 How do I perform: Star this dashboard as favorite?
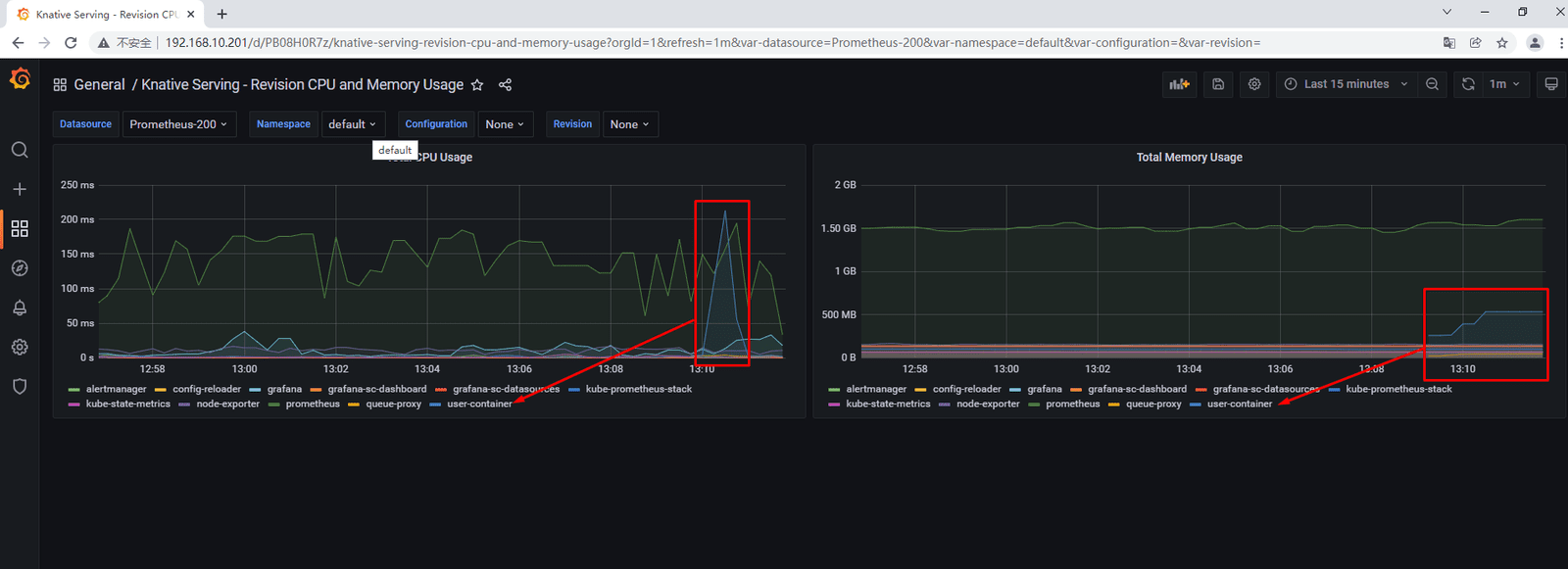(477, 85)
